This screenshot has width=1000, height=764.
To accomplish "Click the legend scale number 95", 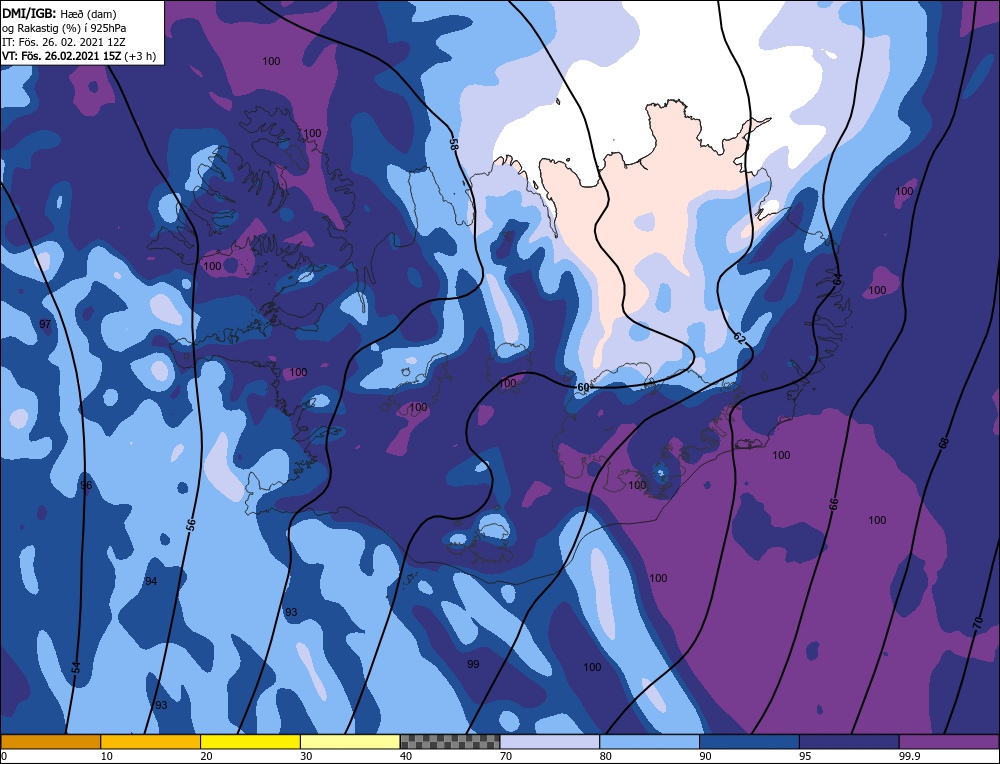I will point(805,756).
